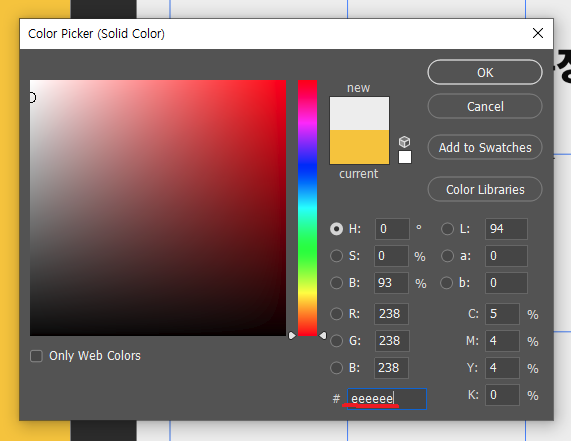Select the RGB blue B radio button
571x441 pixels.
(x=336, y=367)
